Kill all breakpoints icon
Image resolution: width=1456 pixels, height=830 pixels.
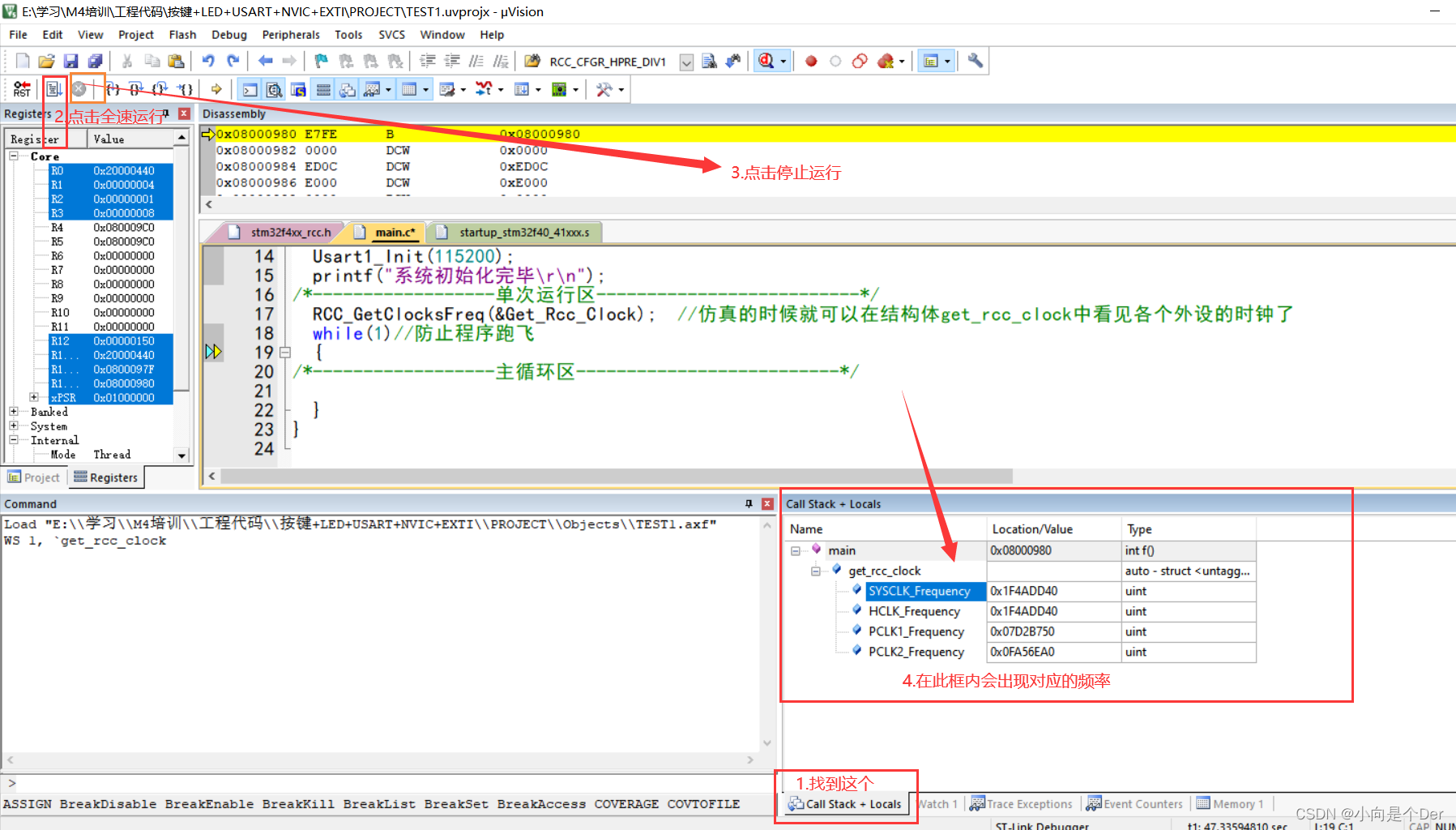pos(886,61)
